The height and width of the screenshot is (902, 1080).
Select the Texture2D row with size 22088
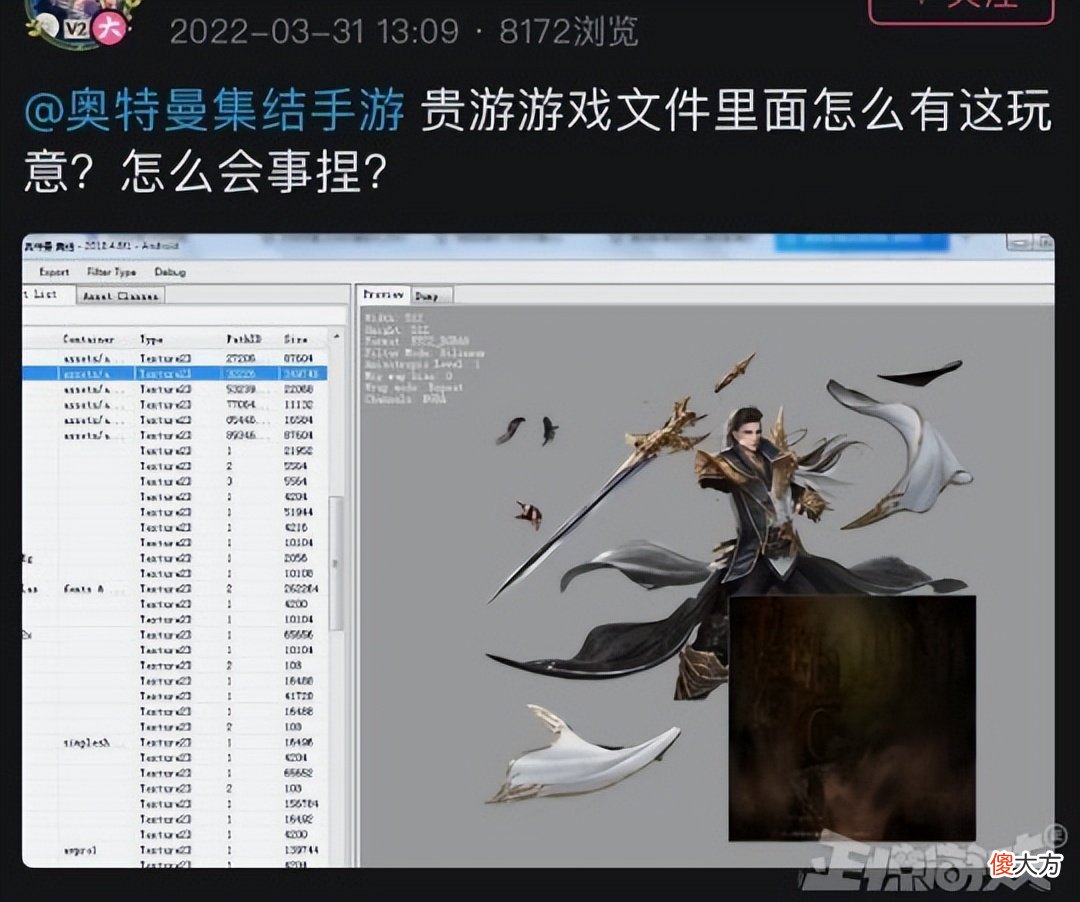175,390
